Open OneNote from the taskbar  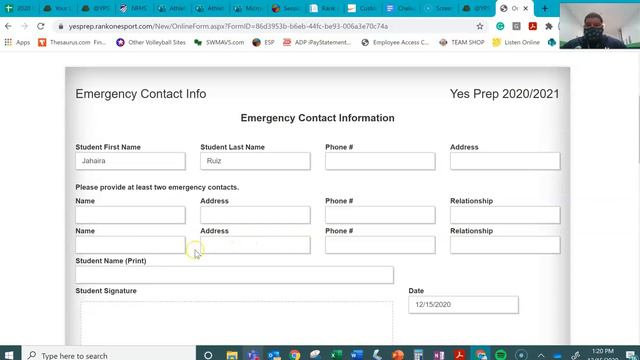(x=439, y=355)
